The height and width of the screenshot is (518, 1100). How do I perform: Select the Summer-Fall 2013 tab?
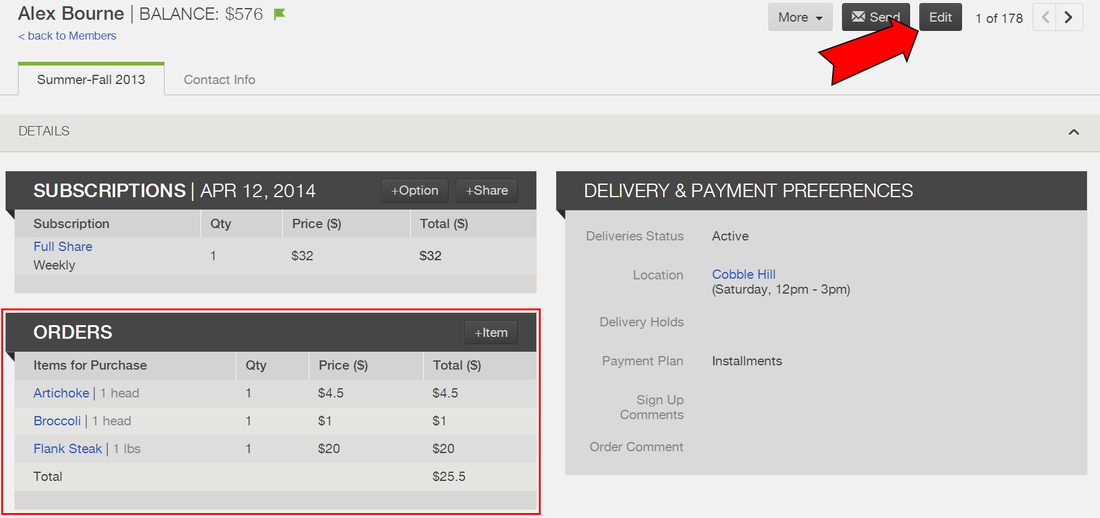(x=91, y=79)
